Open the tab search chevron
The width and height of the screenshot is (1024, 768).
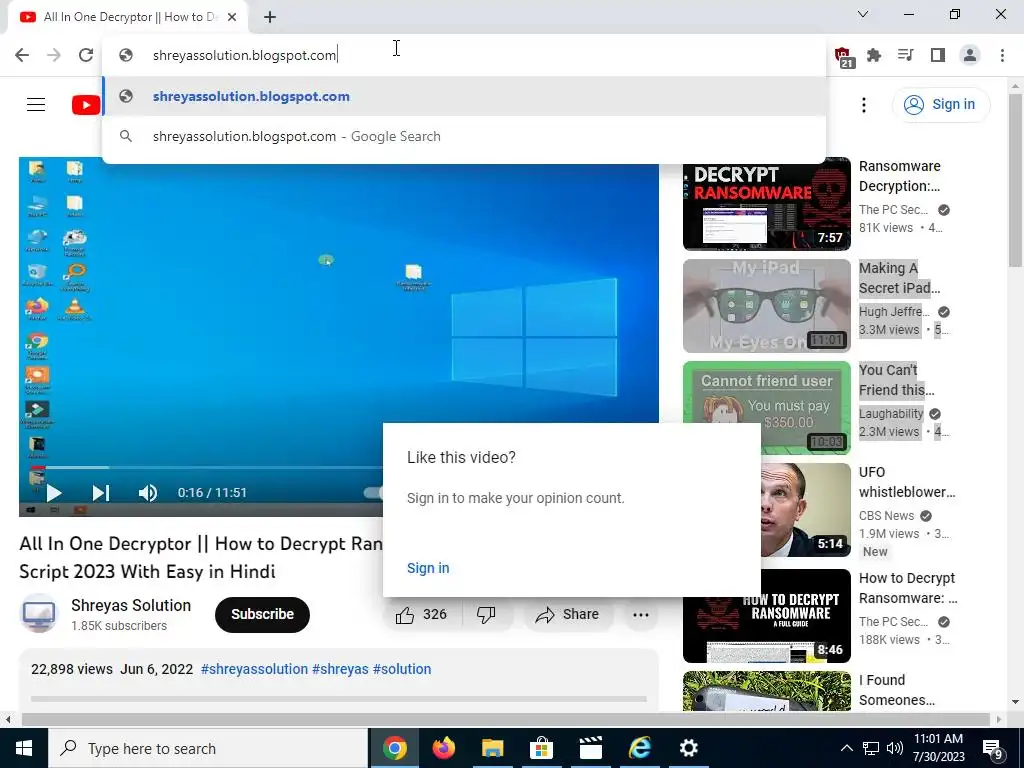pos(863,14)
